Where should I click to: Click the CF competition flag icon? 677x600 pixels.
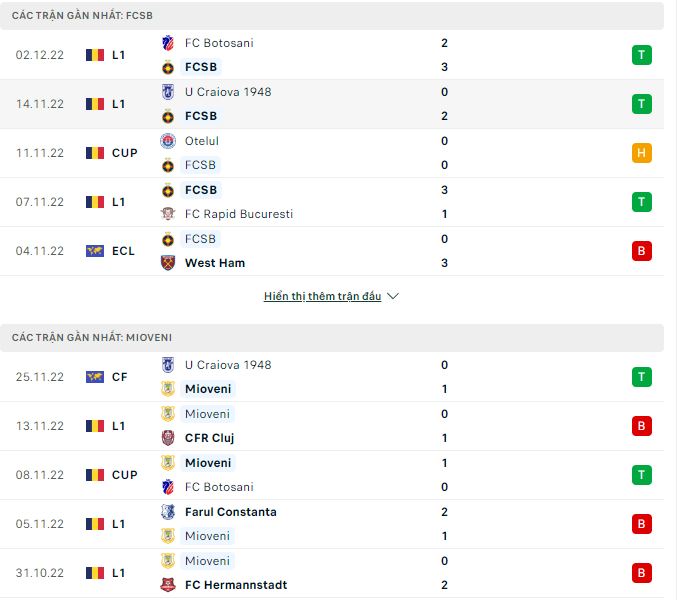click(95, 377)
